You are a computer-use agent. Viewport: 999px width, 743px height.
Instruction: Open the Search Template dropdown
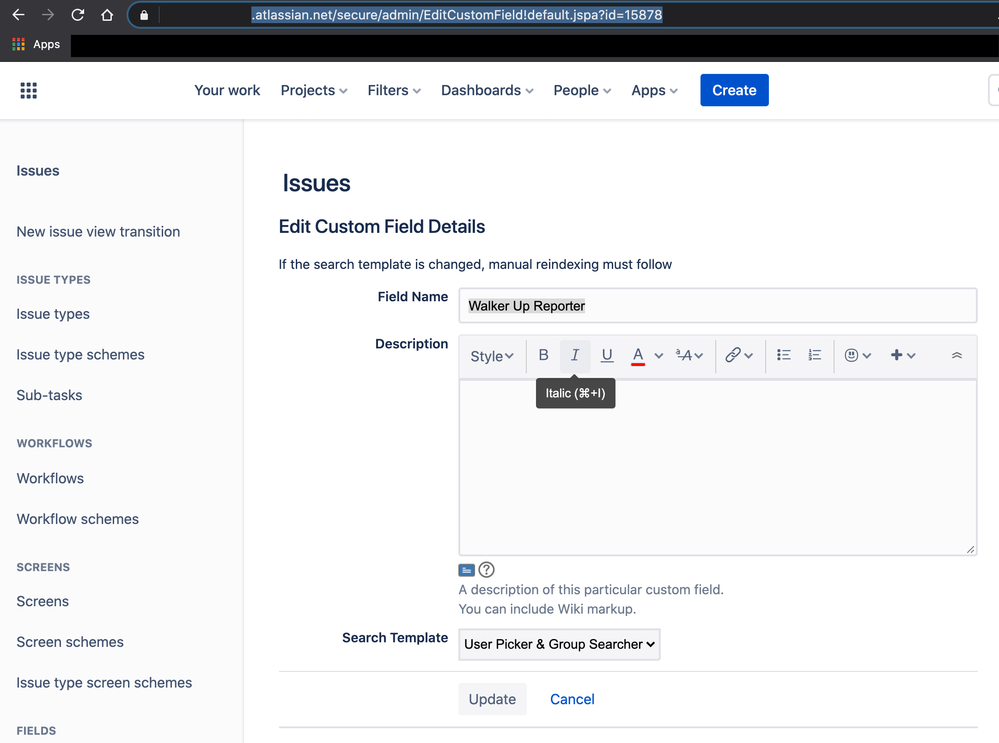point(559,644)
